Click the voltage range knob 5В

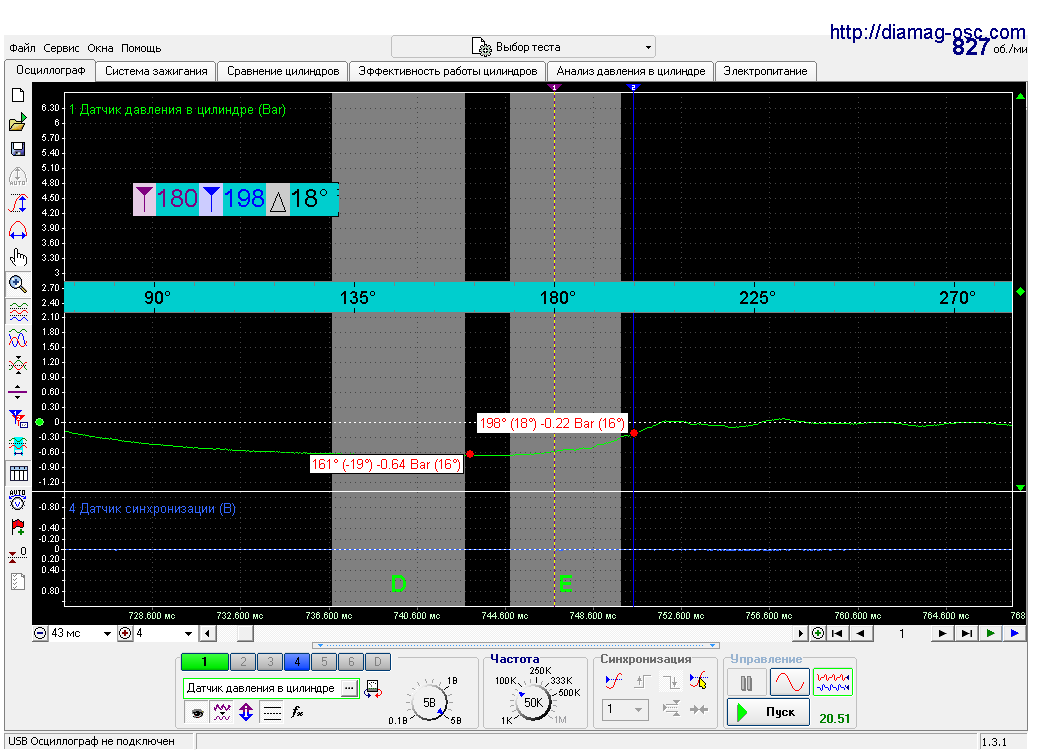(429, 702)
